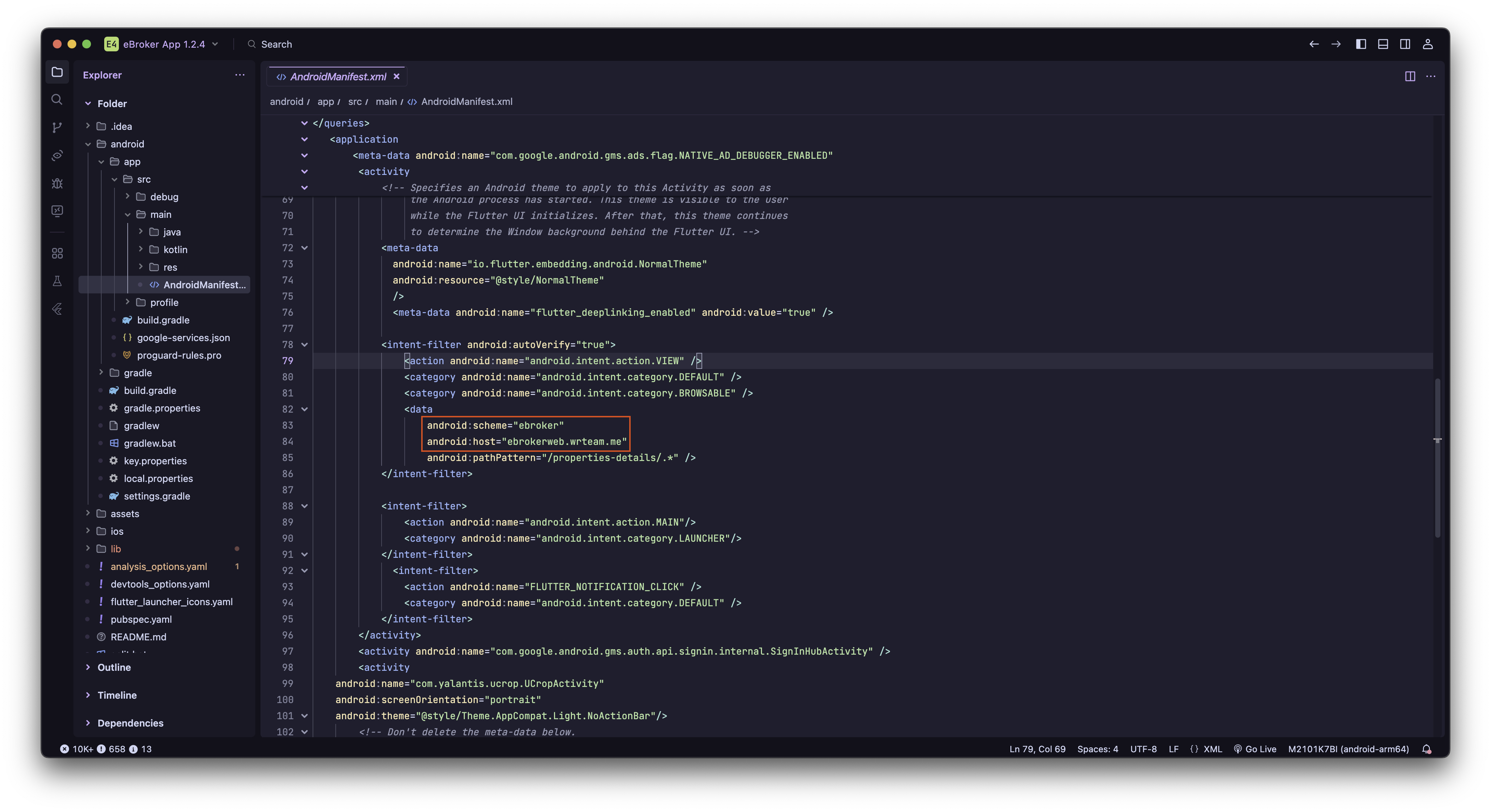Open pubspec.yaml file

click(141, 619)
